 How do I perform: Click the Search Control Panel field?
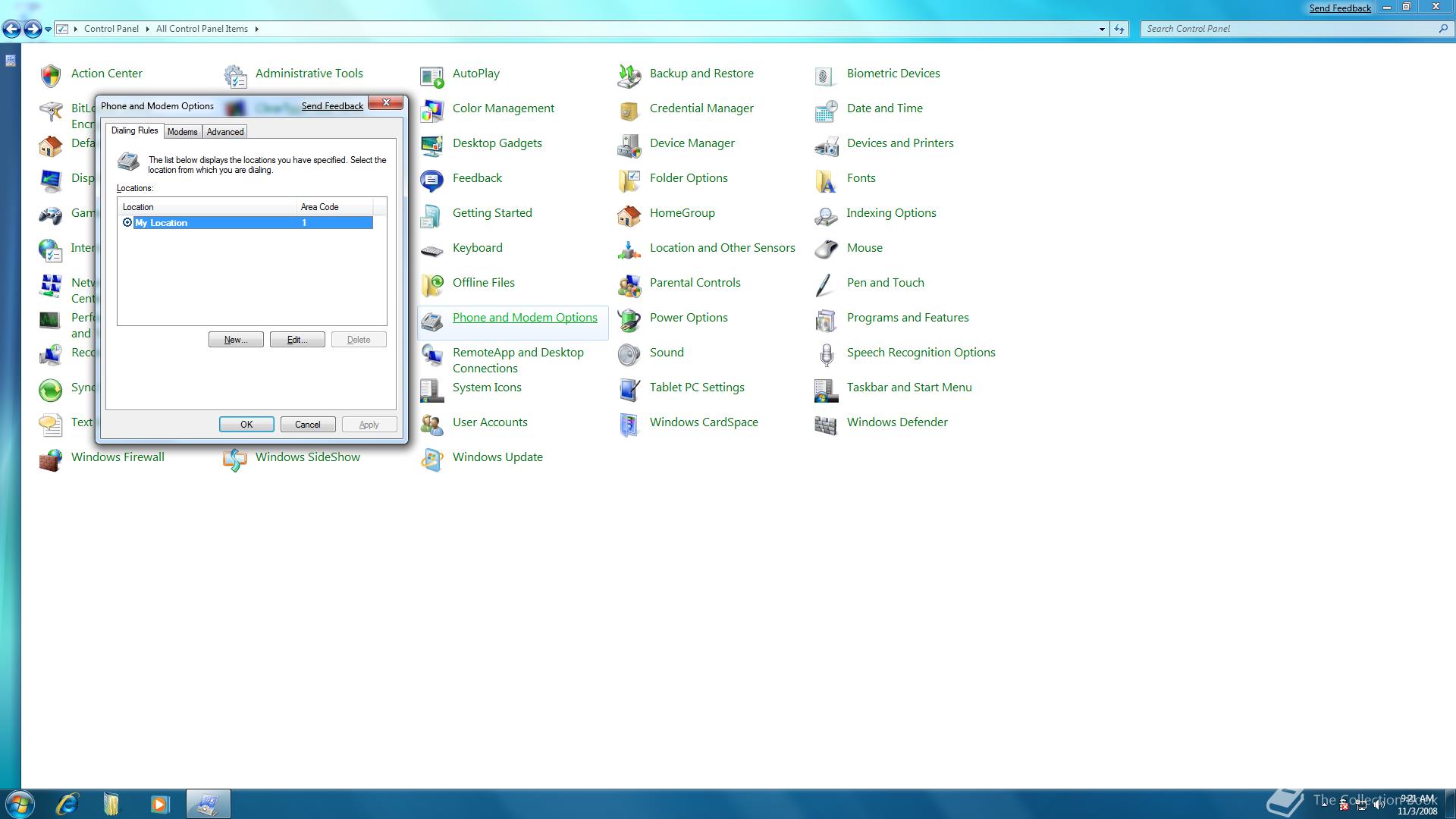(x=1289, y=29)
